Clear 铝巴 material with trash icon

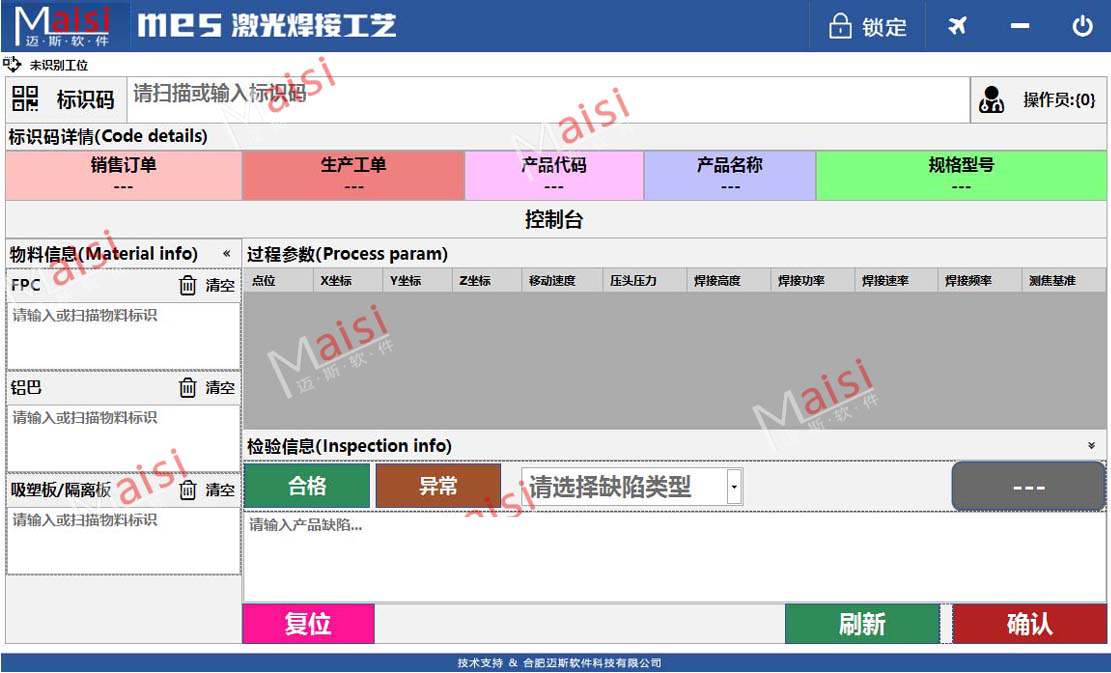click(187, 388)
